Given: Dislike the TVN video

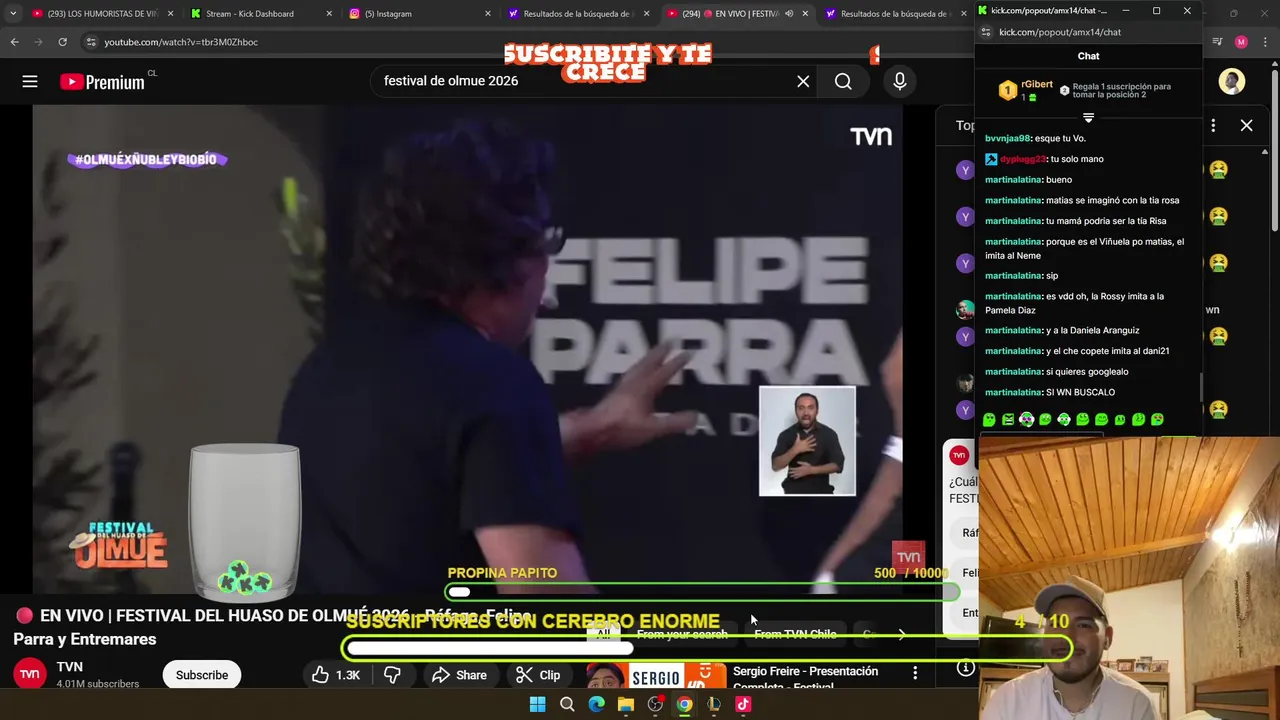Looking at the screenshot, I should point(392,675).
